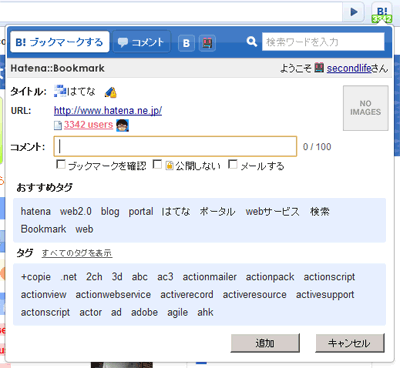This screenshot has width=400, height=368.
Task: Check the メールする checkbox
Action: 233,164
